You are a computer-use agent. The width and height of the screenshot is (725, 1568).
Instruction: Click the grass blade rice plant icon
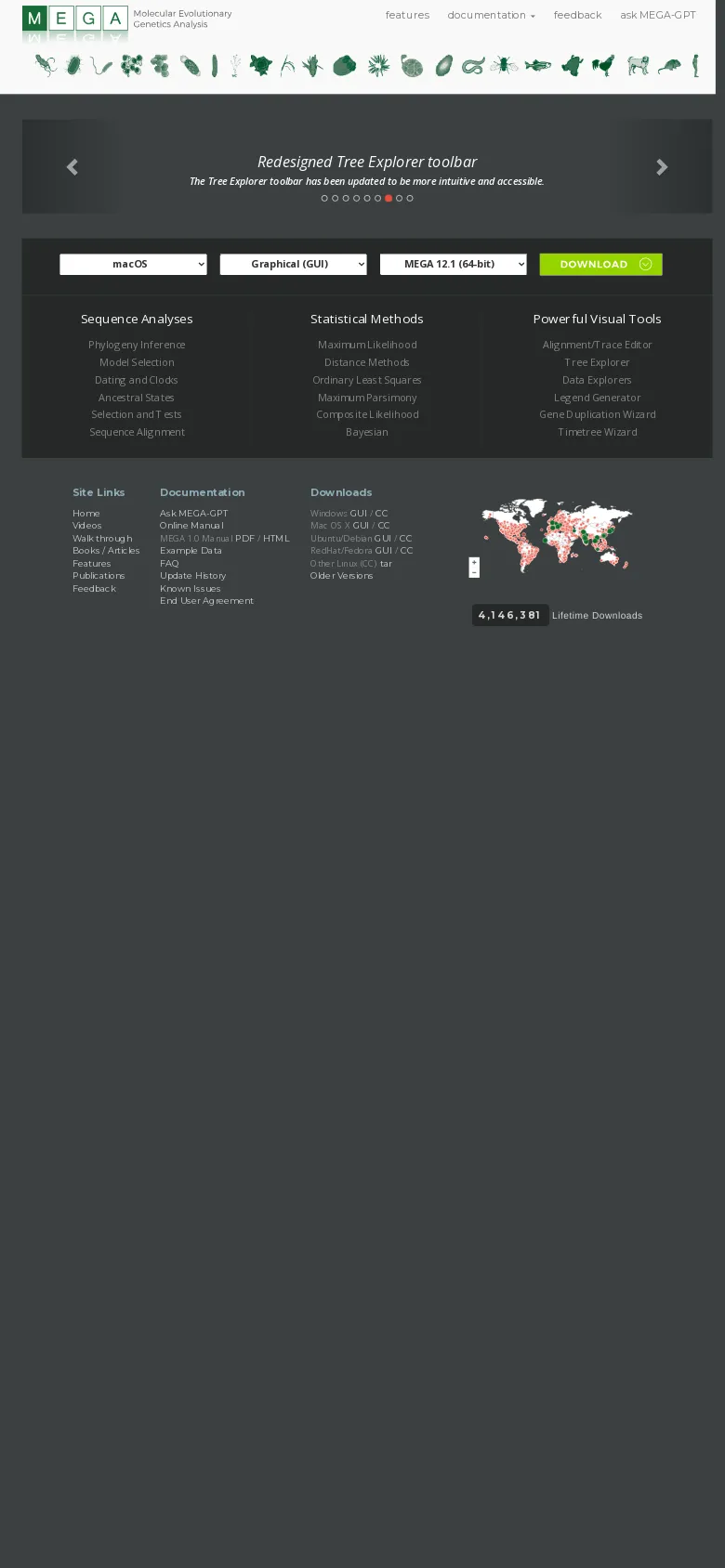pyautogui.click(x=287, y=65)
